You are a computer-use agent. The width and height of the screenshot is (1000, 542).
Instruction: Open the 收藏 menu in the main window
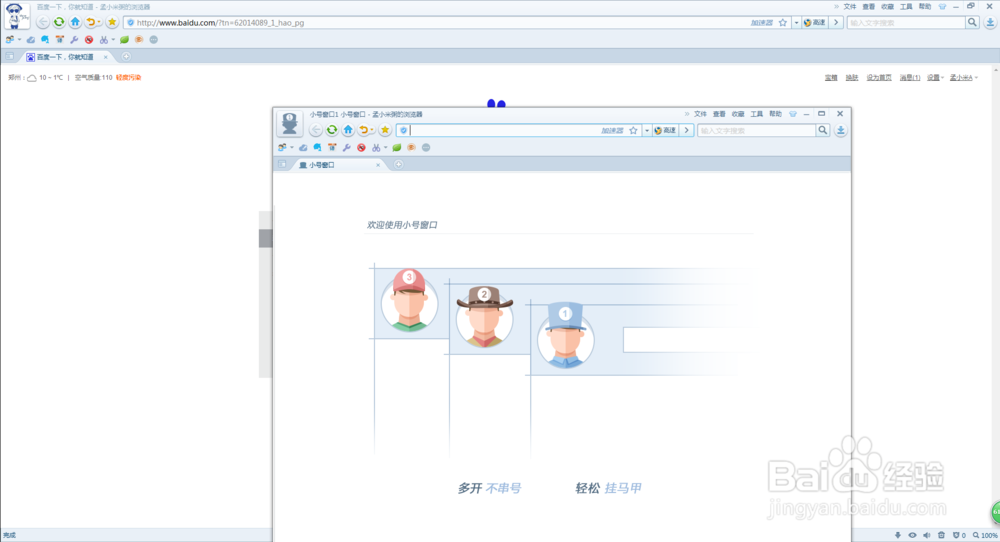(887, 6)
